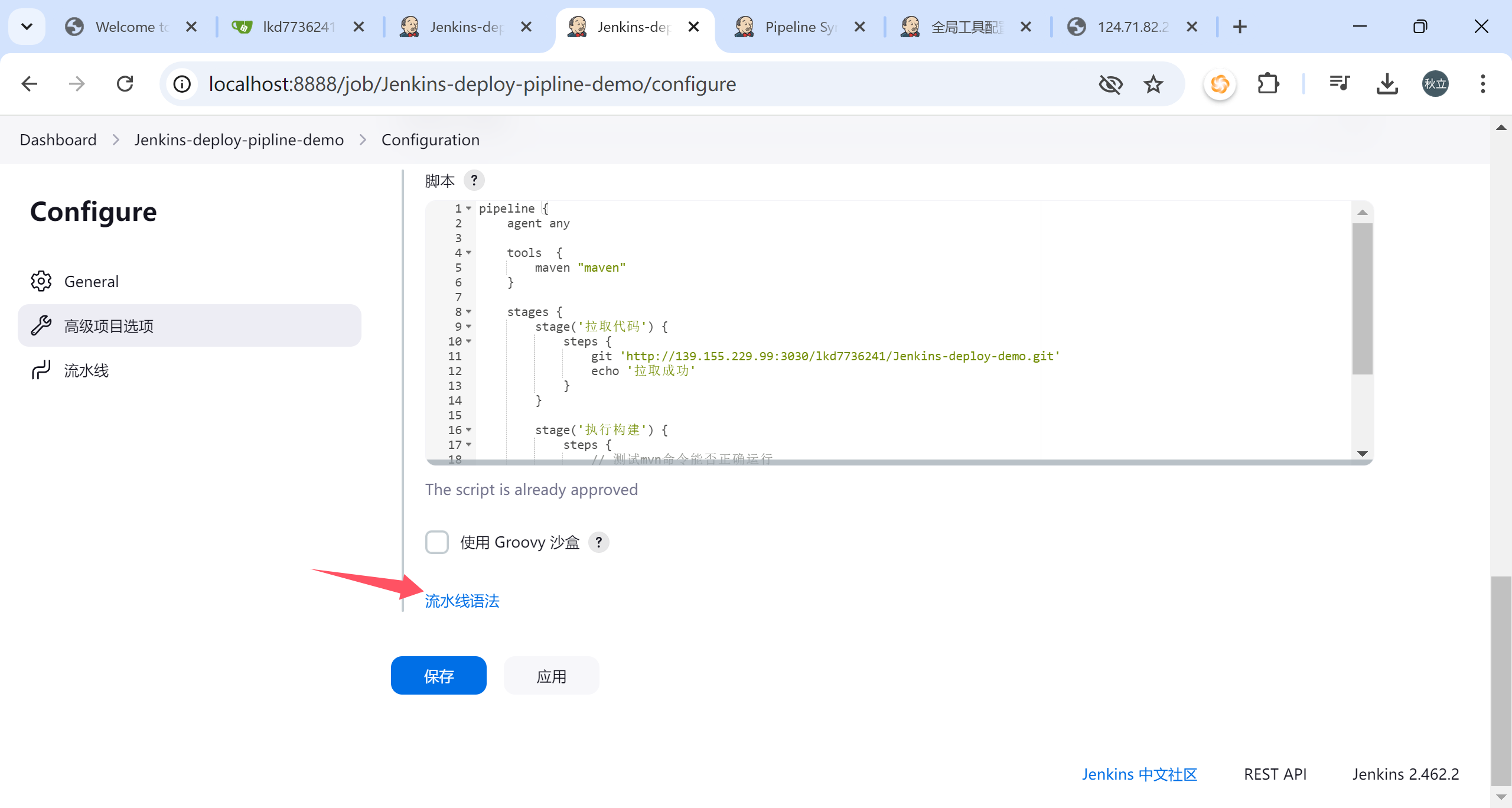The height and width of the screenshot is (808, 1512).
Task: Open the 流水线语法 link
Action: point(462,601)
